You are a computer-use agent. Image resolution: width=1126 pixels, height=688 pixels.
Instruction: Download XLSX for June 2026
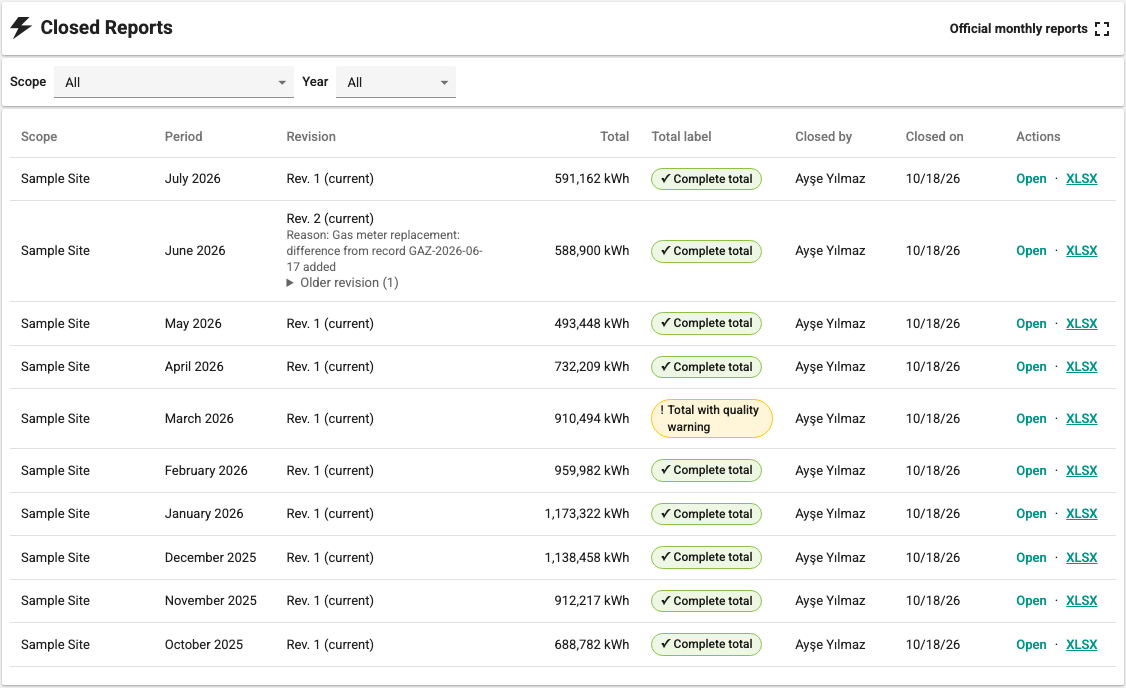1081,251
